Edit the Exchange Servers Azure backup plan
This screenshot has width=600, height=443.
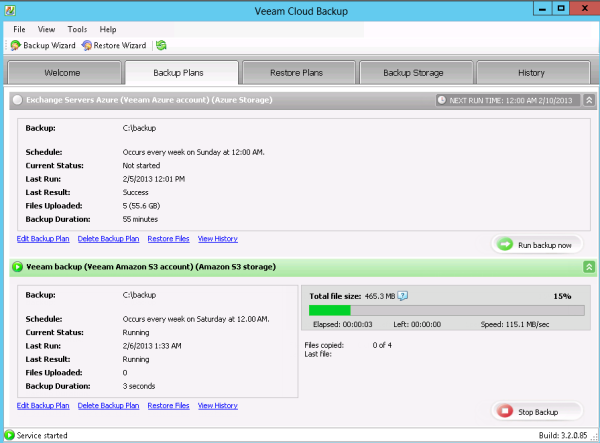43,239
